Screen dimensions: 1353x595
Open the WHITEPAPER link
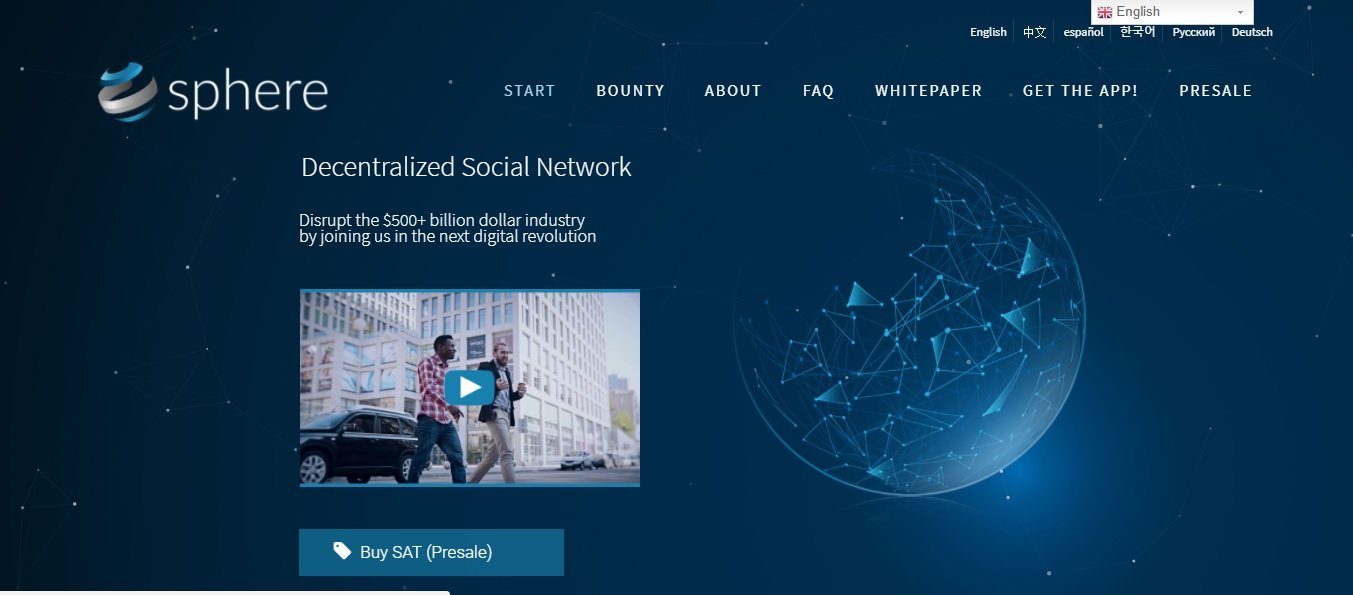coord(928,91)
